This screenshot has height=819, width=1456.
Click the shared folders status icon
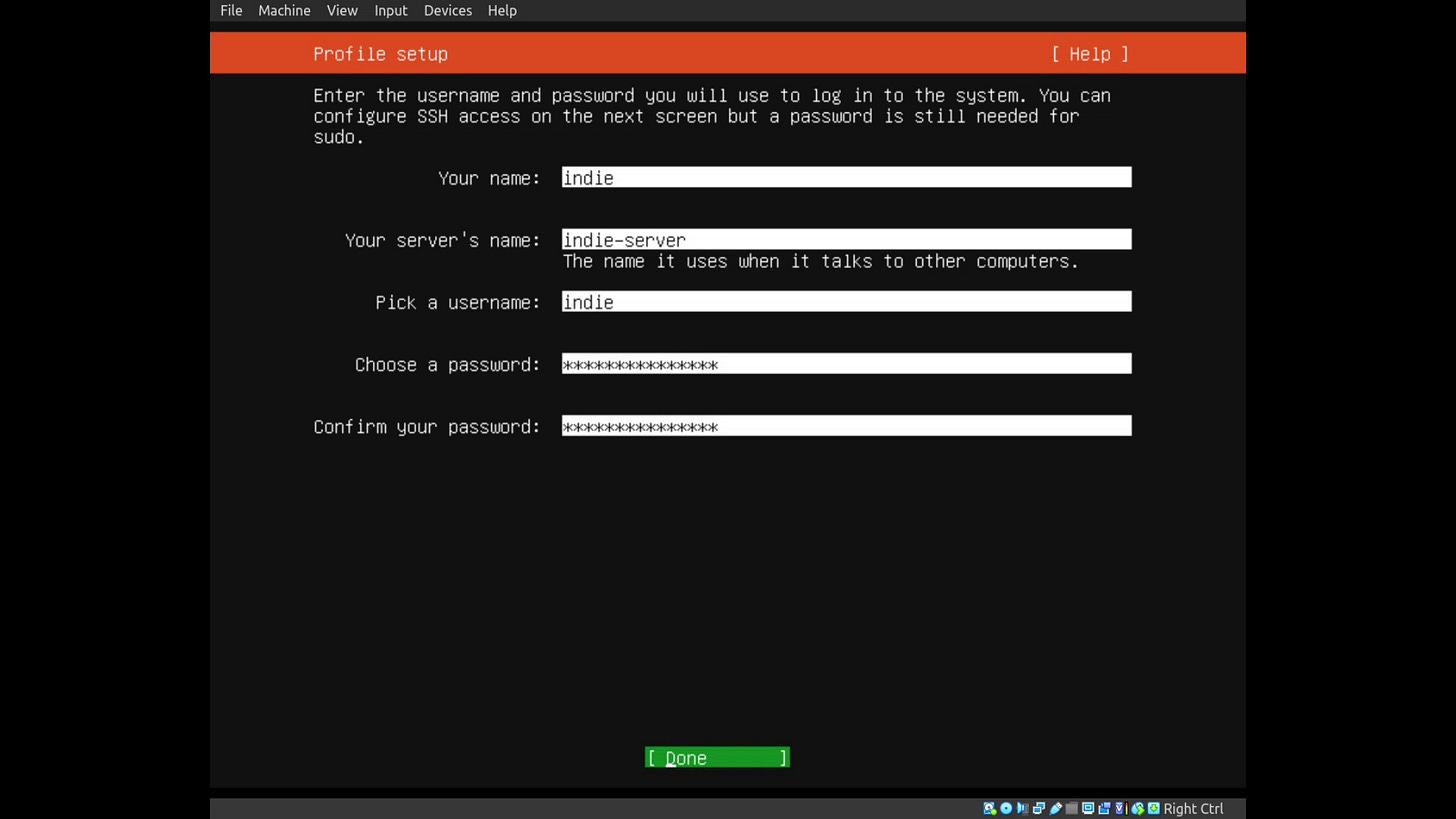pyautogui.click(x=1071, y=808)
